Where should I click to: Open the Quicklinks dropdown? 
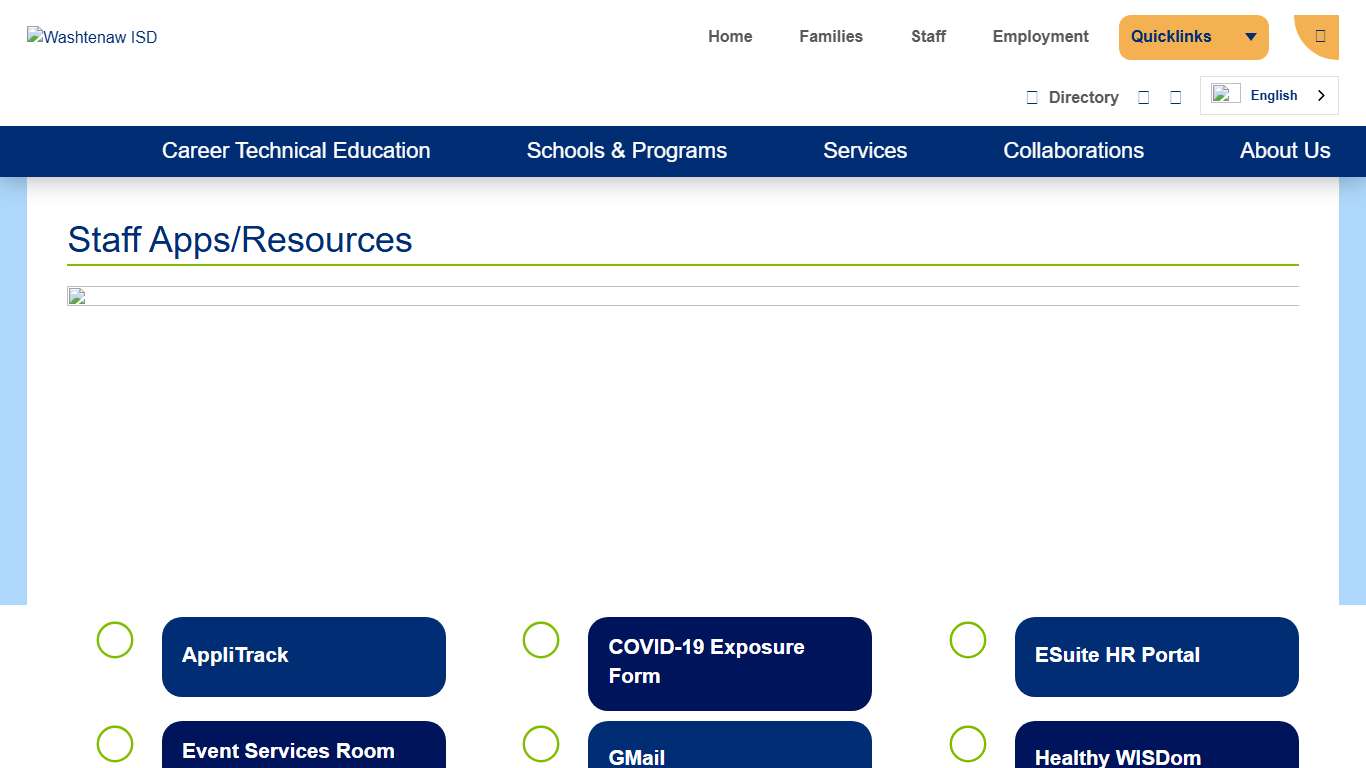(1194, 36)
